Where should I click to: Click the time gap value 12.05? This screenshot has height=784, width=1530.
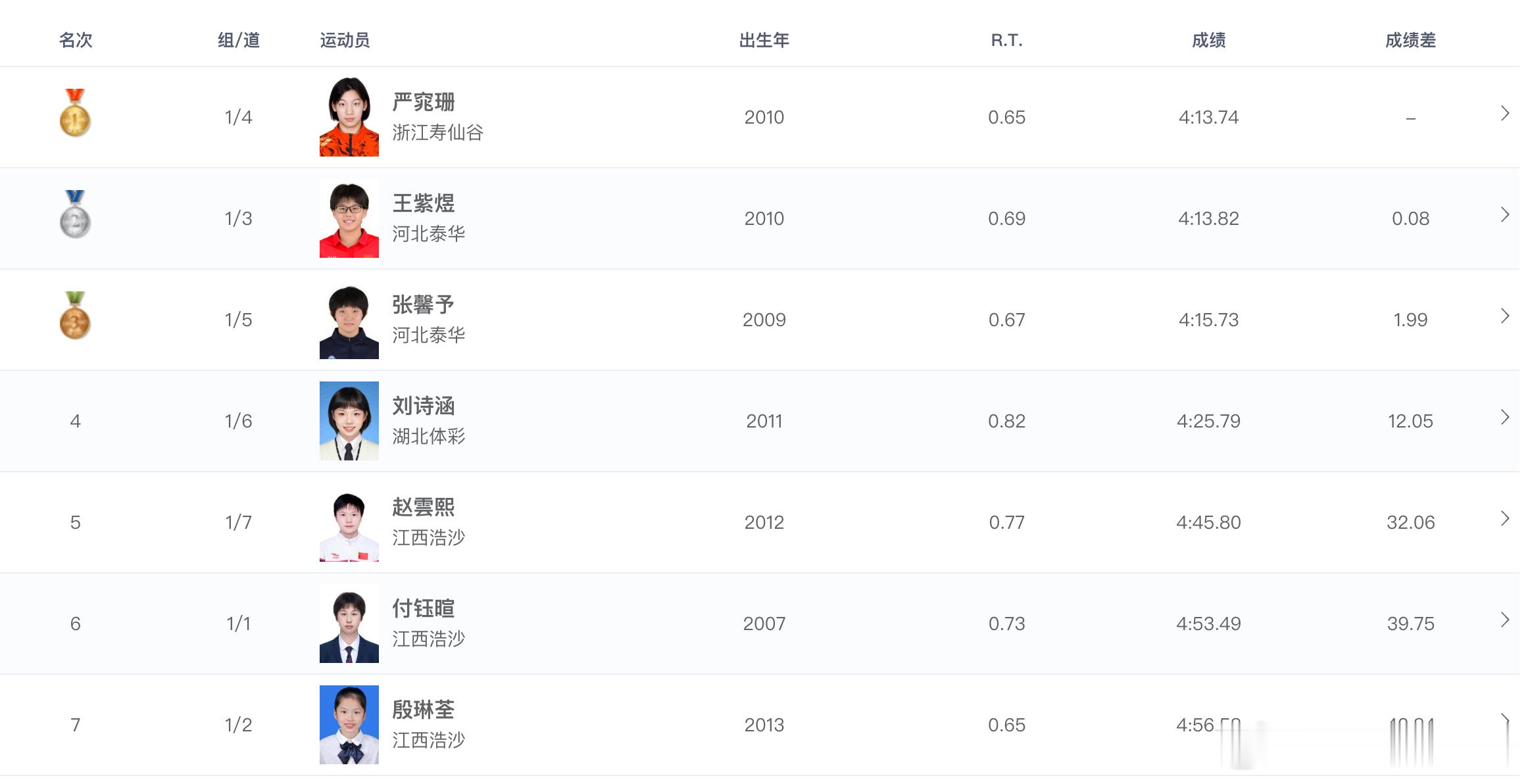pyautogui.click(x=1411, y=421)
